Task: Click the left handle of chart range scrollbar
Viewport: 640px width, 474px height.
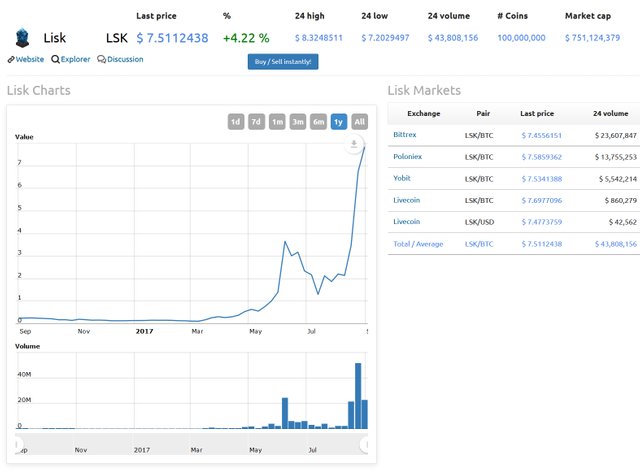Action: 18,444
